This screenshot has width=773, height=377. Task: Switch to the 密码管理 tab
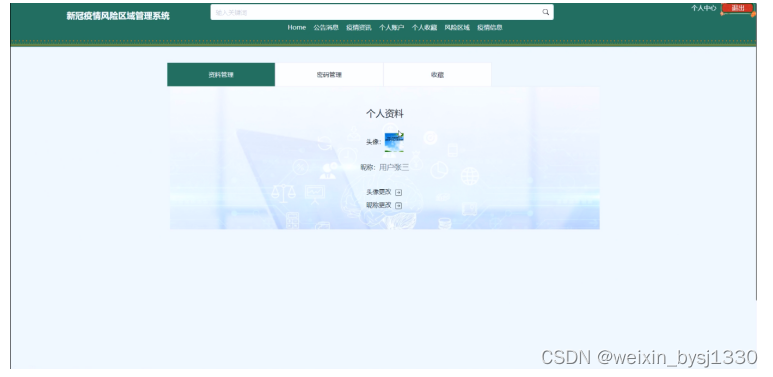pyautogui.click(x=329, y=74)
